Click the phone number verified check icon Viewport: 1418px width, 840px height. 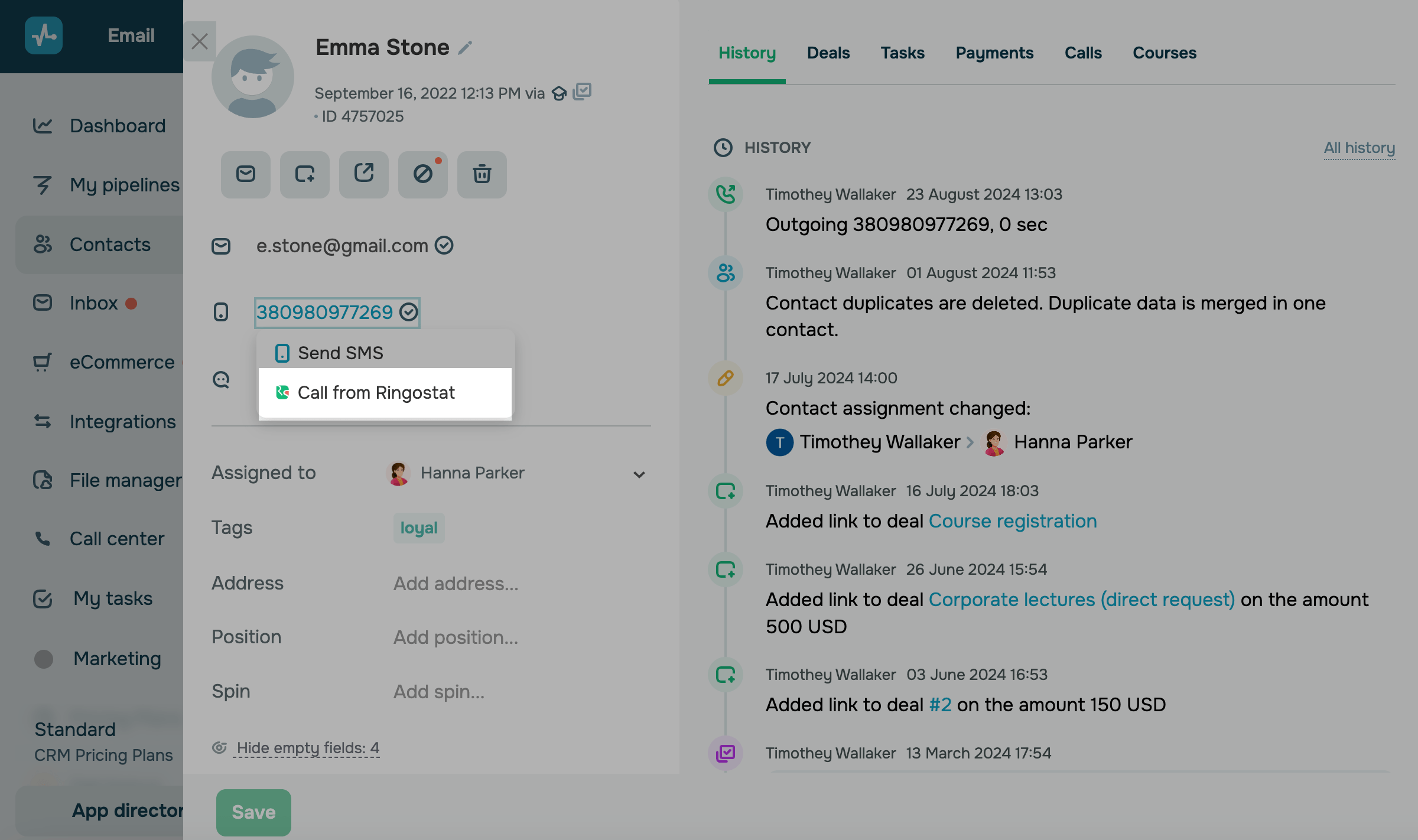409,312
